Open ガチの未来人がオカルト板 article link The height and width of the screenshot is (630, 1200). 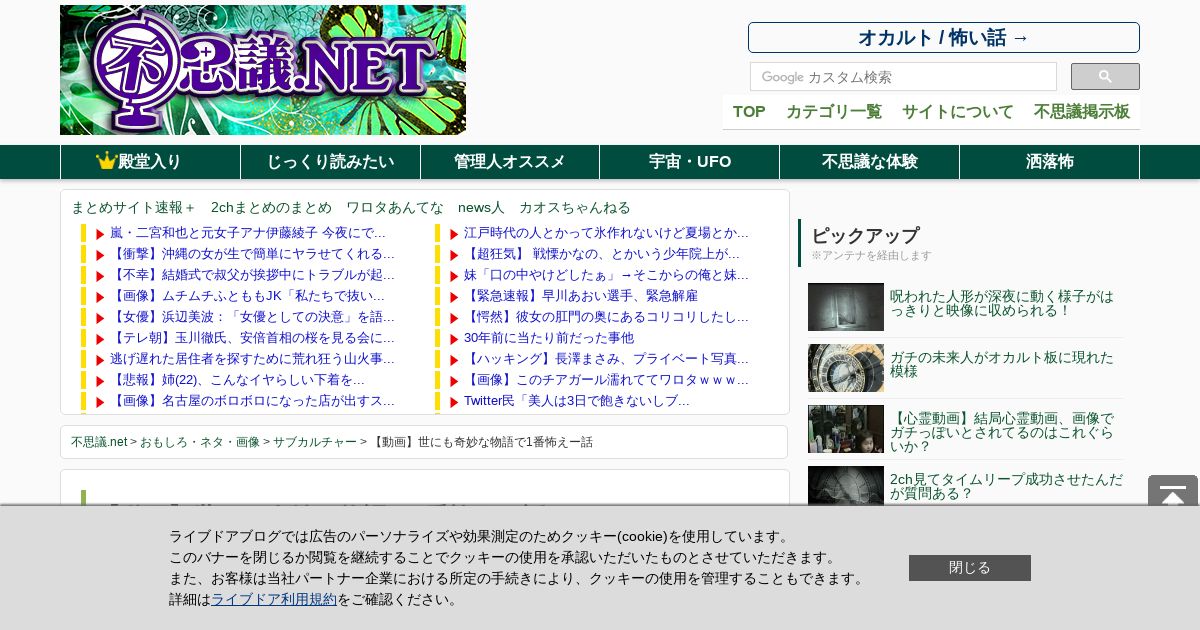click(x=1001, y=364)
